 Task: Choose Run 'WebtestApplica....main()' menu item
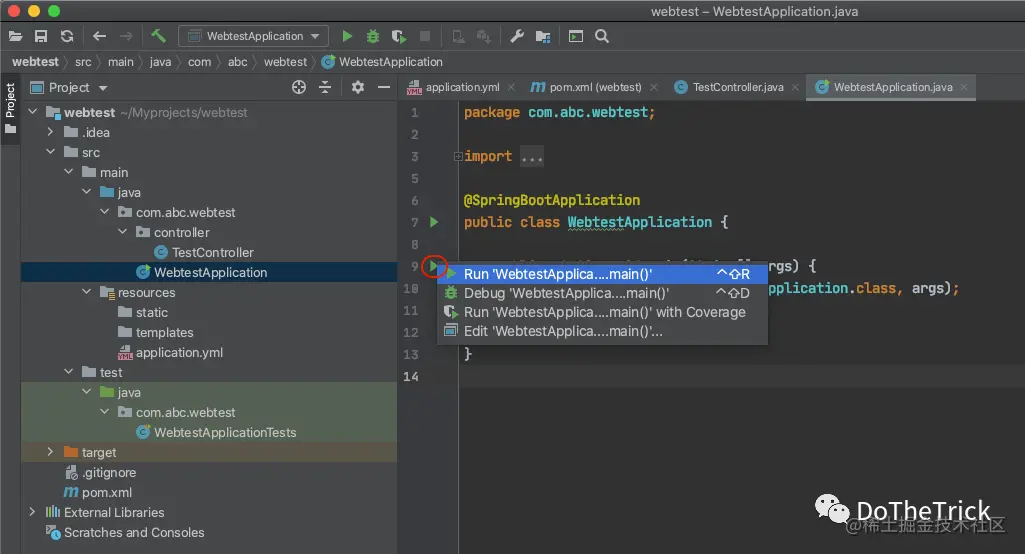click(602, 274)
